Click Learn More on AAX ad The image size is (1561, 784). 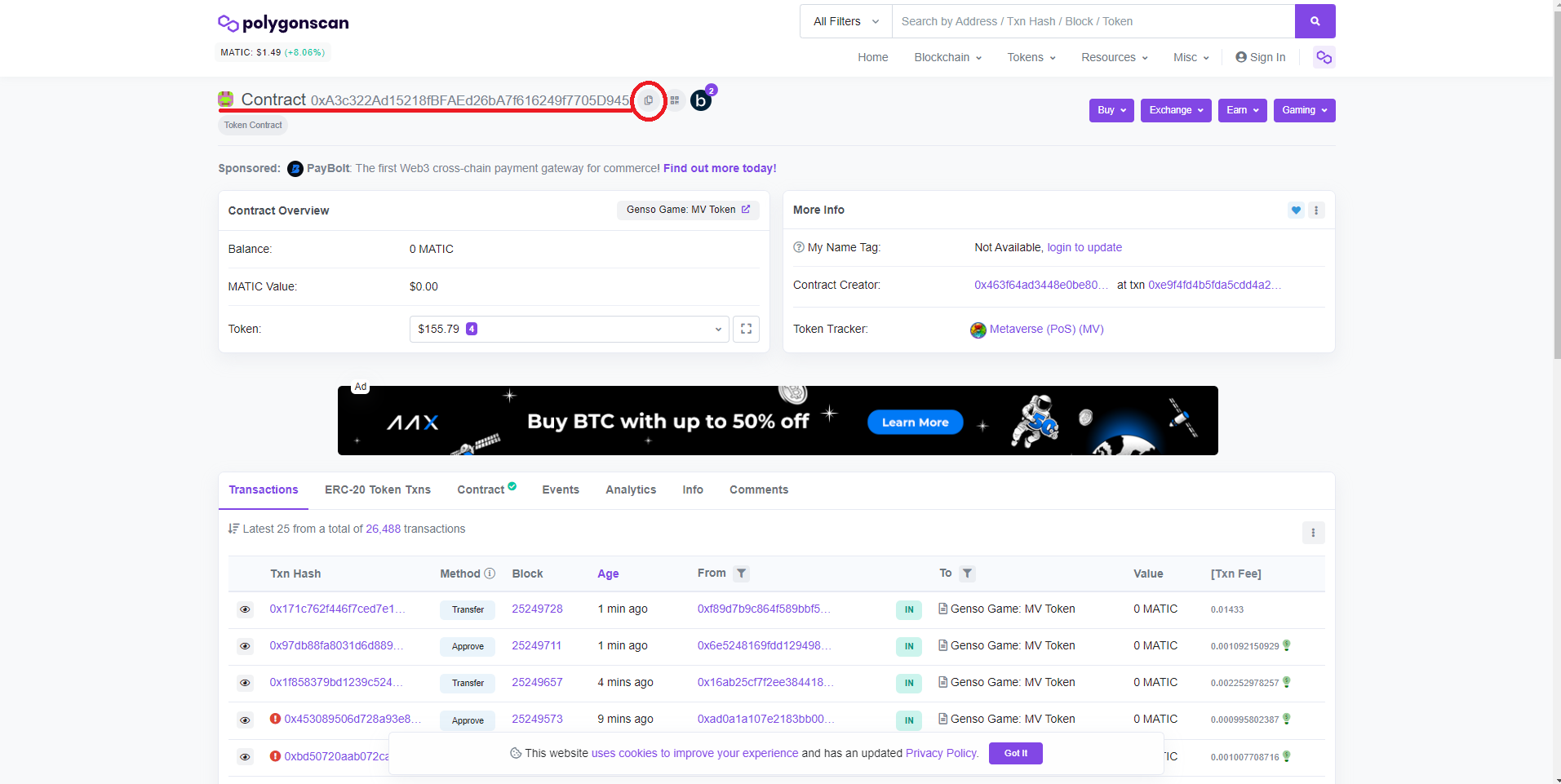point(915,422)
